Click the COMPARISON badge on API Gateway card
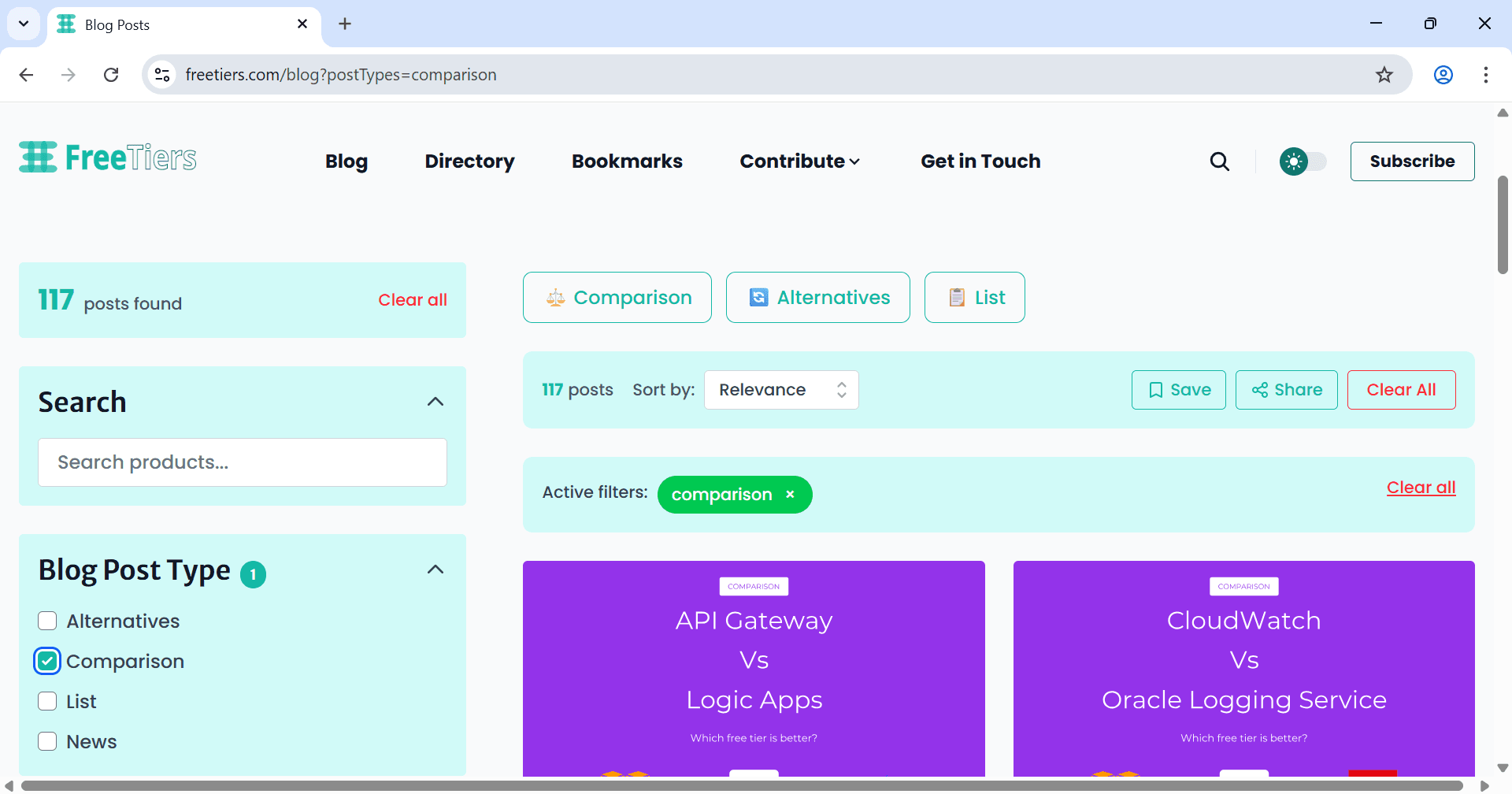1512x794 pixels. point(754,587)
